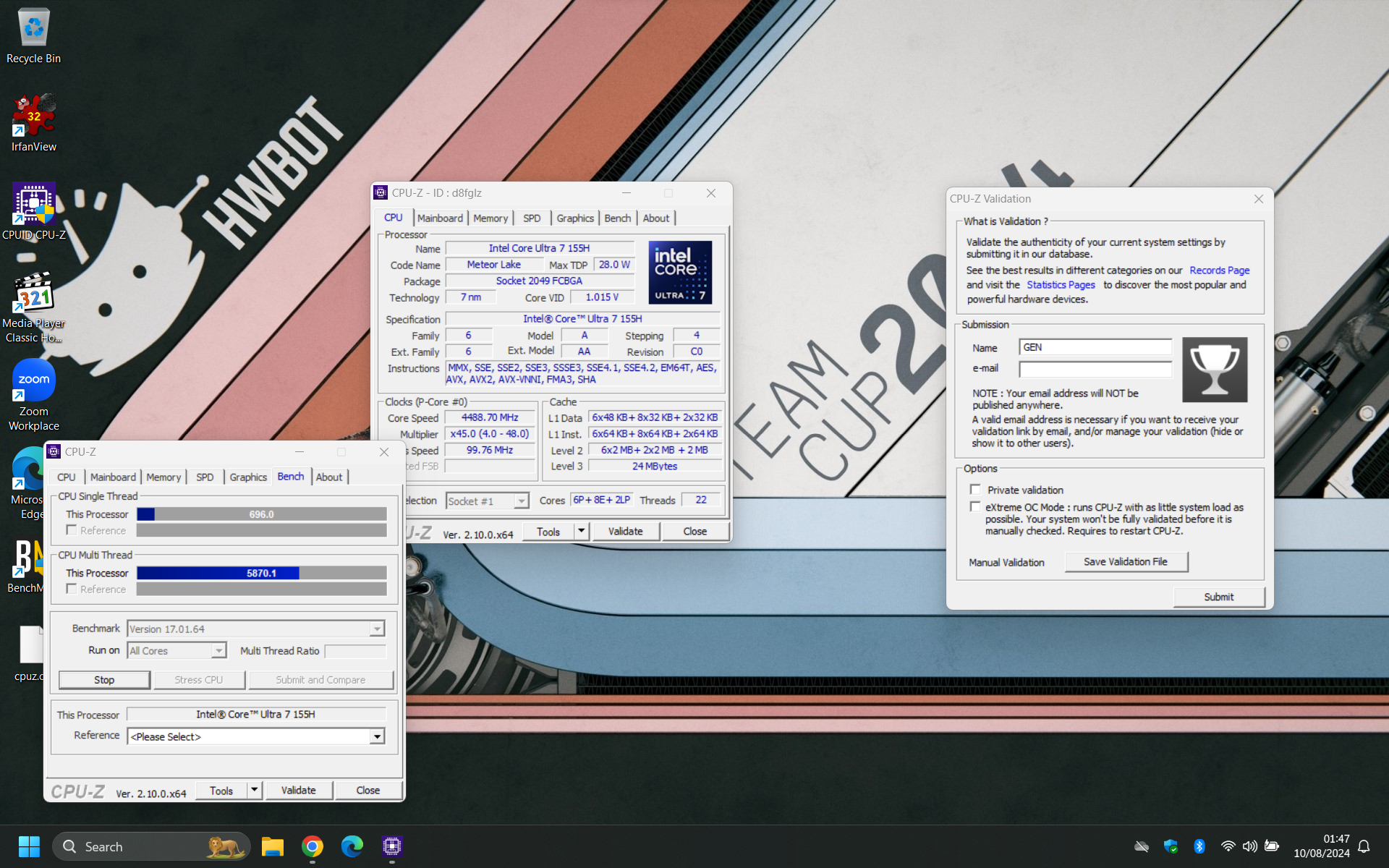Image resolution: width=1389 pixels, height=868 pixels.
Task: Expand the Benchmark version dropdown
Action: click(377, 629)
